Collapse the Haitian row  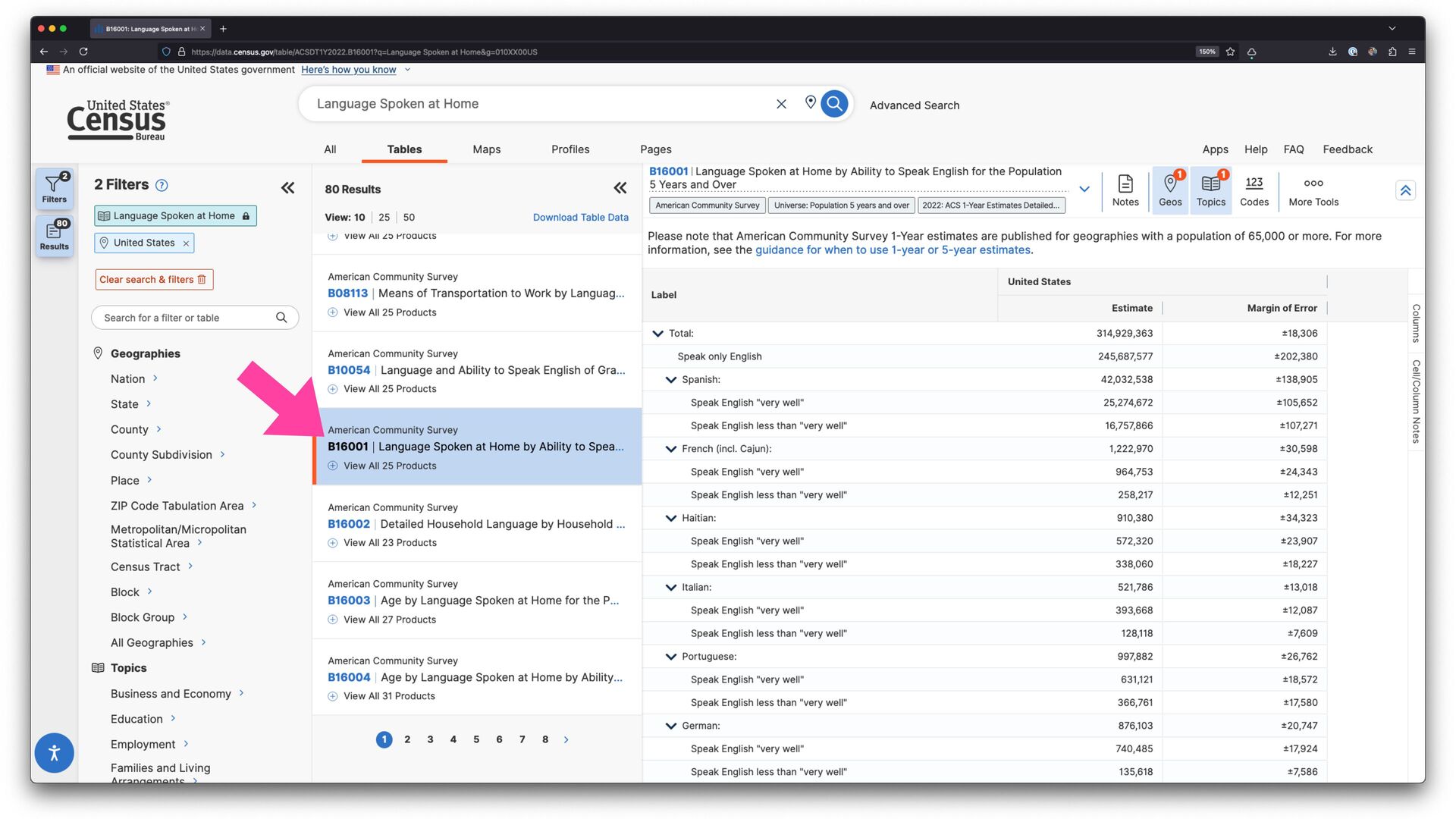tap(670, 518)
